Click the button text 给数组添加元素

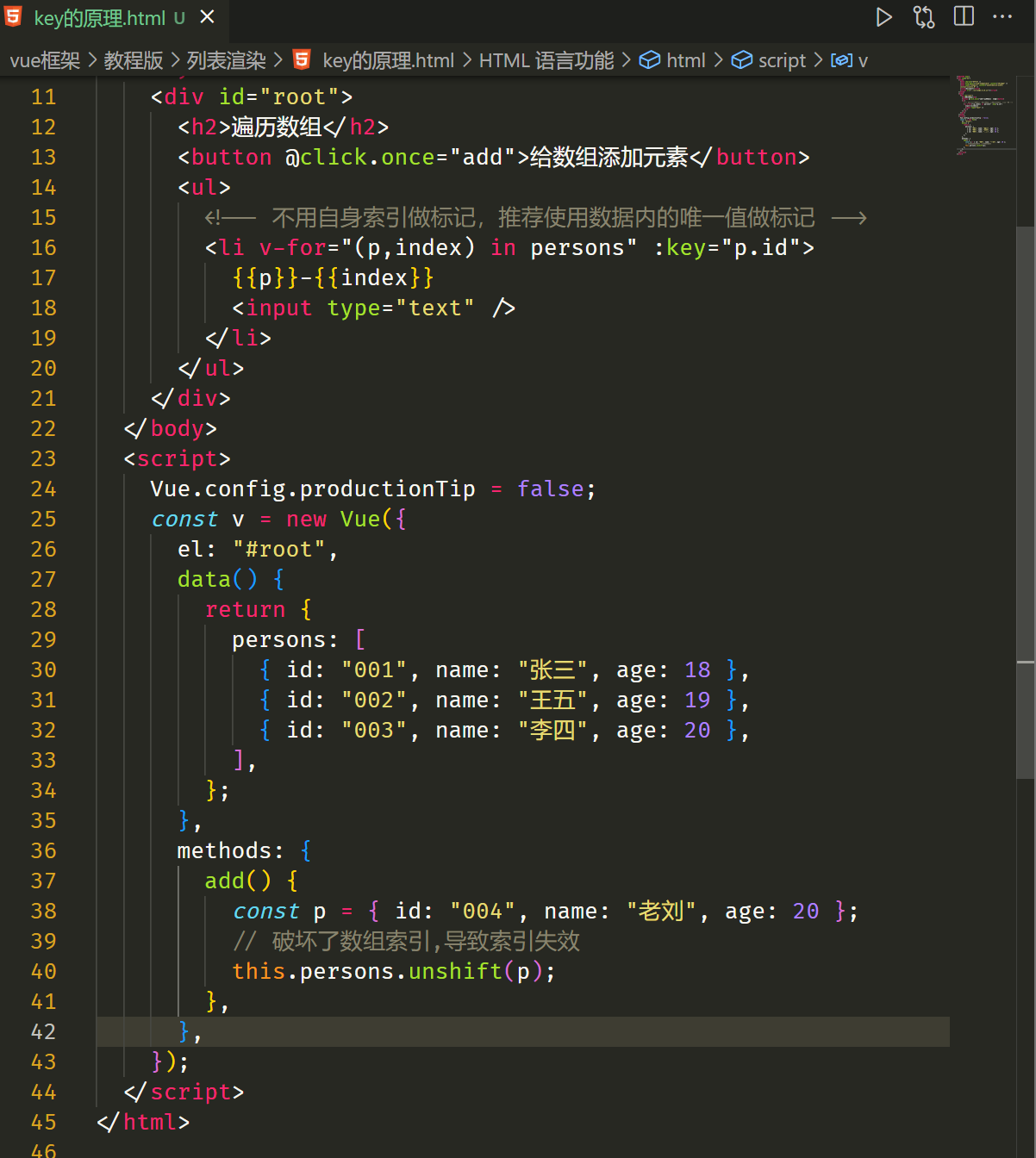[x=608, y=157]
